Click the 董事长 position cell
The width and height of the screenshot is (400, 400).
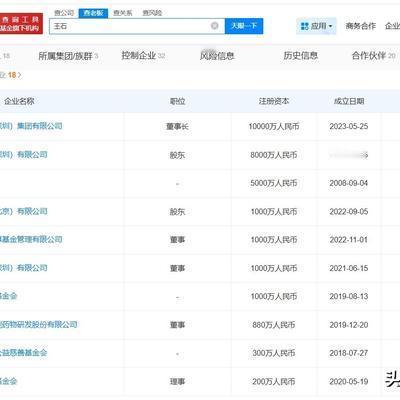coord(177,127)
